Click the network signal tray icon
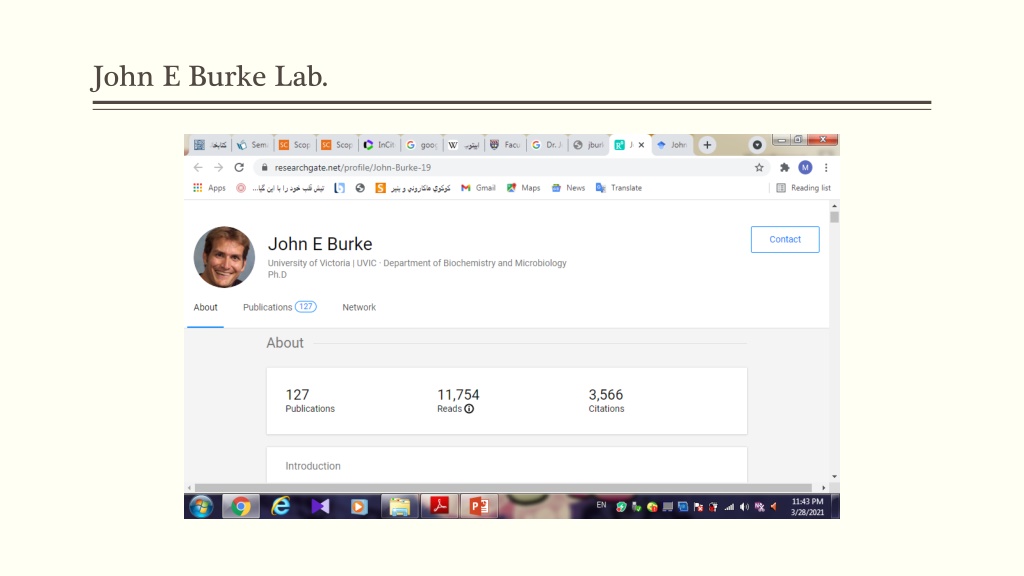Viewport: 1024px width, 576px height. point(729,507)
